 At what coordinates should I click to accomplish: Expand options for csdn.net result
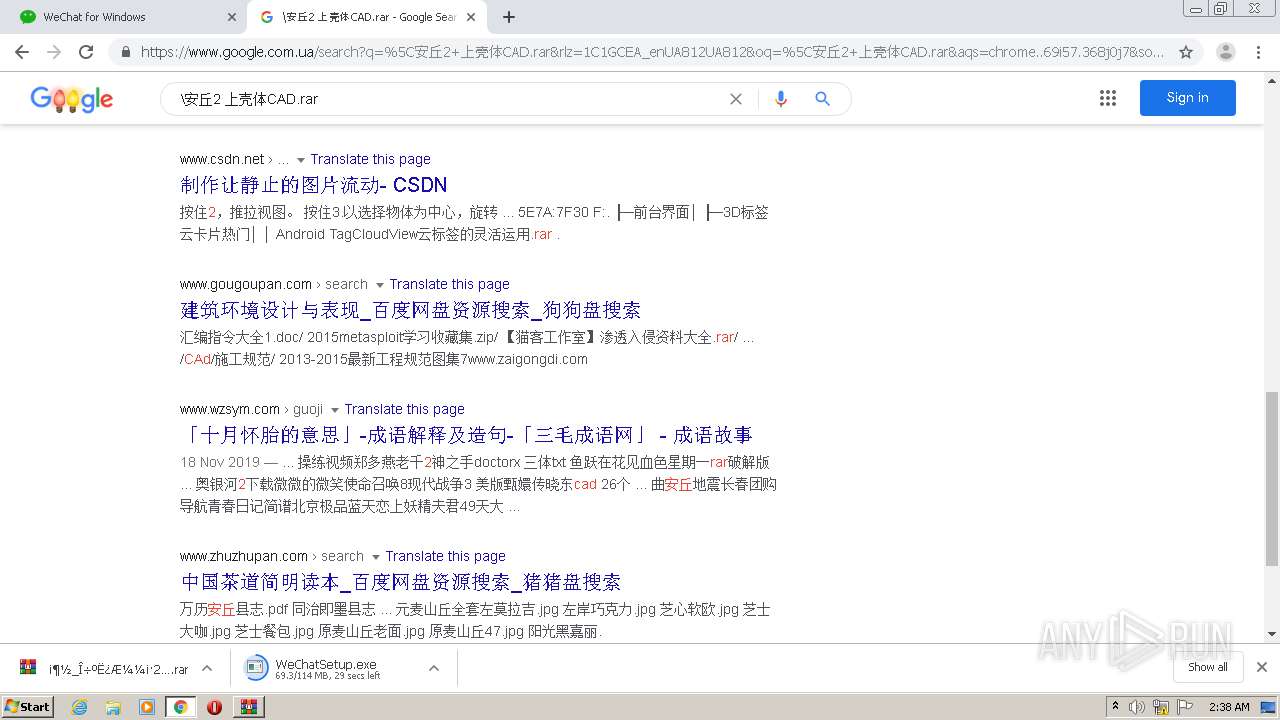pos(300,160)
